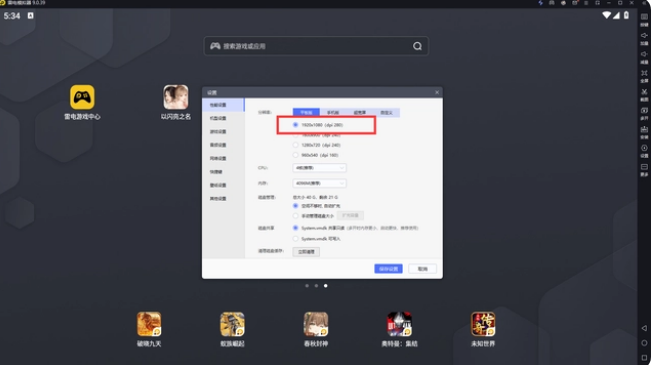Click the blue save settings button
This screenshot has height=365, width=652.
tap(388, 269)
